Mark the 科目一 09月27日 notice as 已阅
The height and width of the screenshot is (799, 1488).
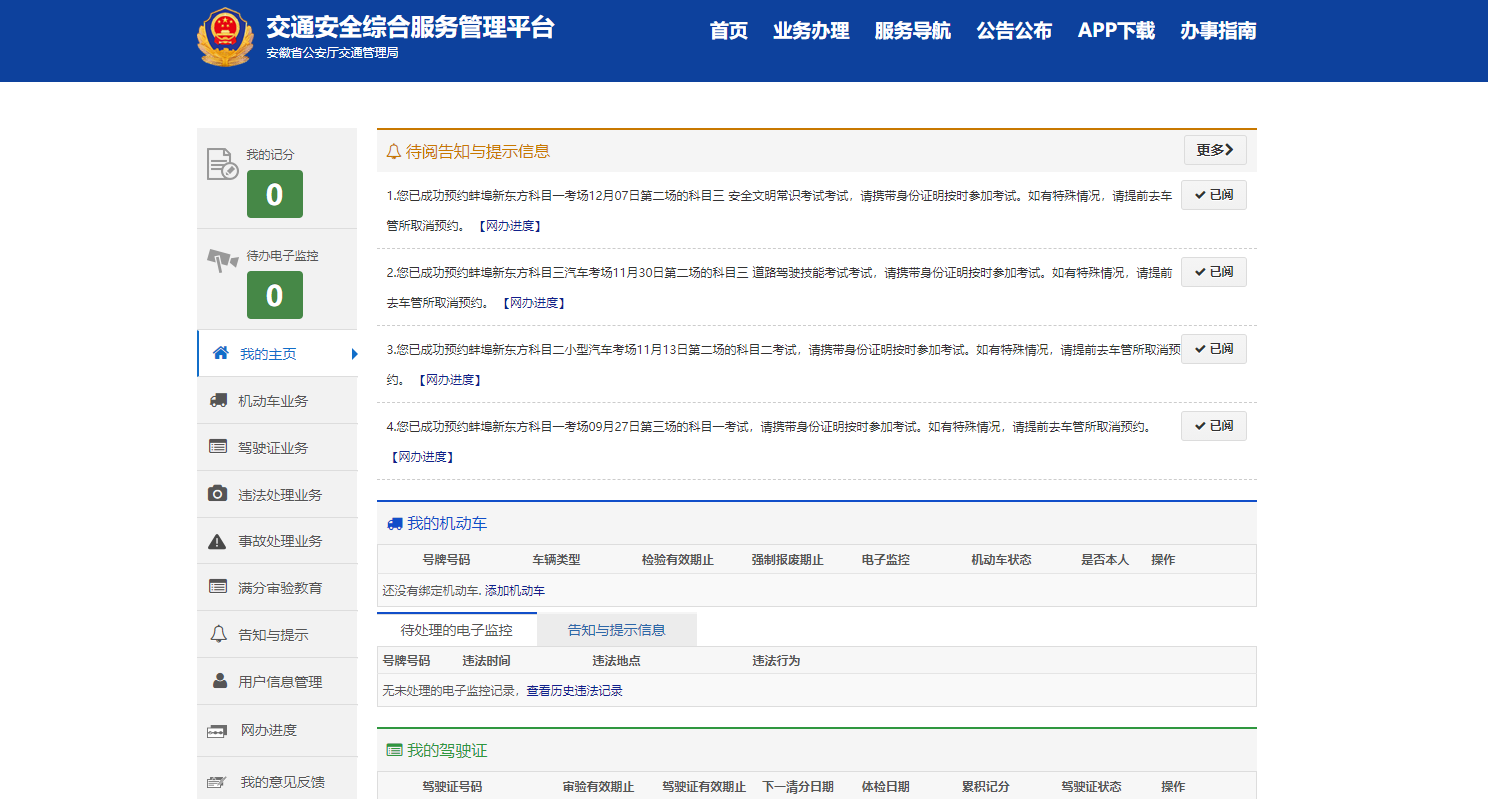1213,425
